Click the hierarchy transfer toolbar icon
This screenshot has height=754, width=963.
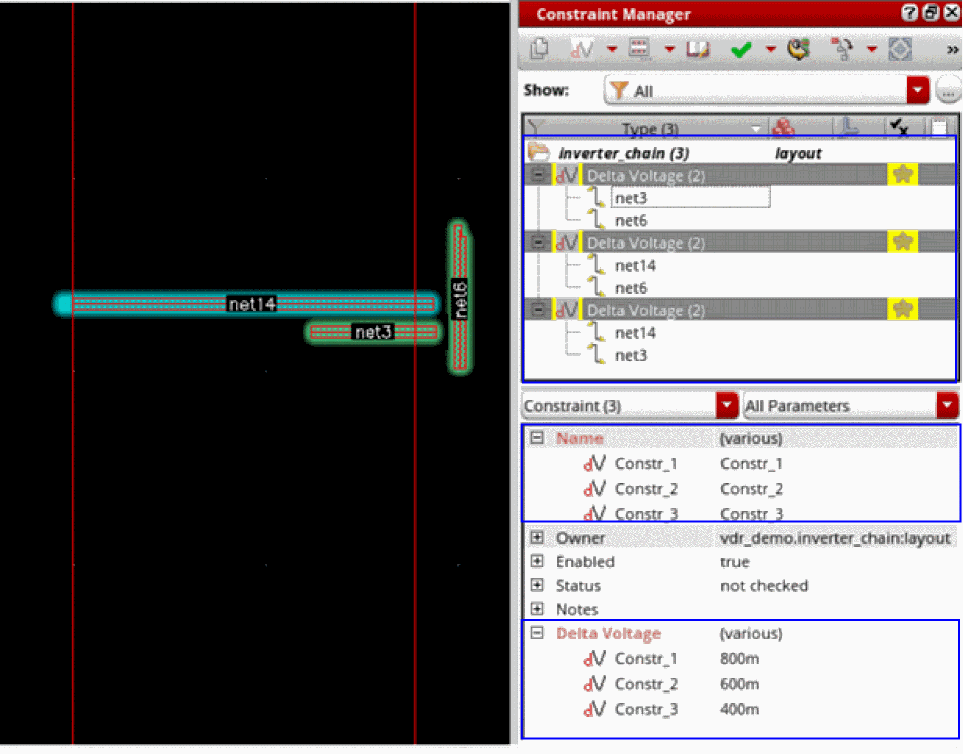point(843,49)
